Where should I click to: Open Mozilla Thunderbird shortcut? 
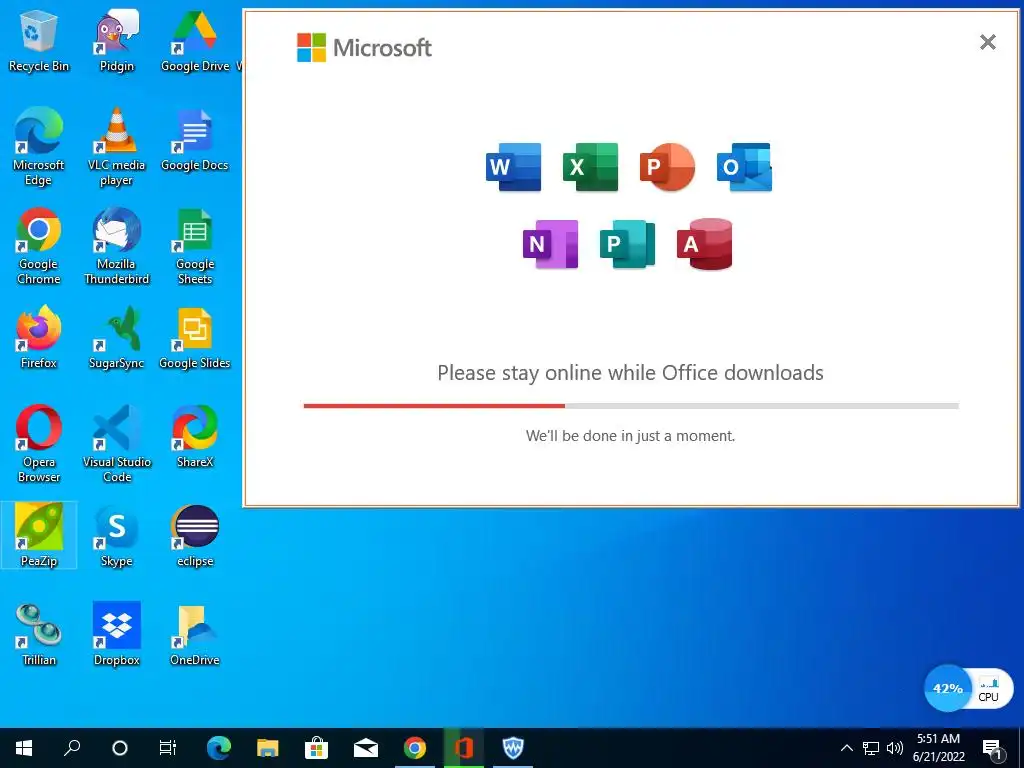[x=116, y=246]
